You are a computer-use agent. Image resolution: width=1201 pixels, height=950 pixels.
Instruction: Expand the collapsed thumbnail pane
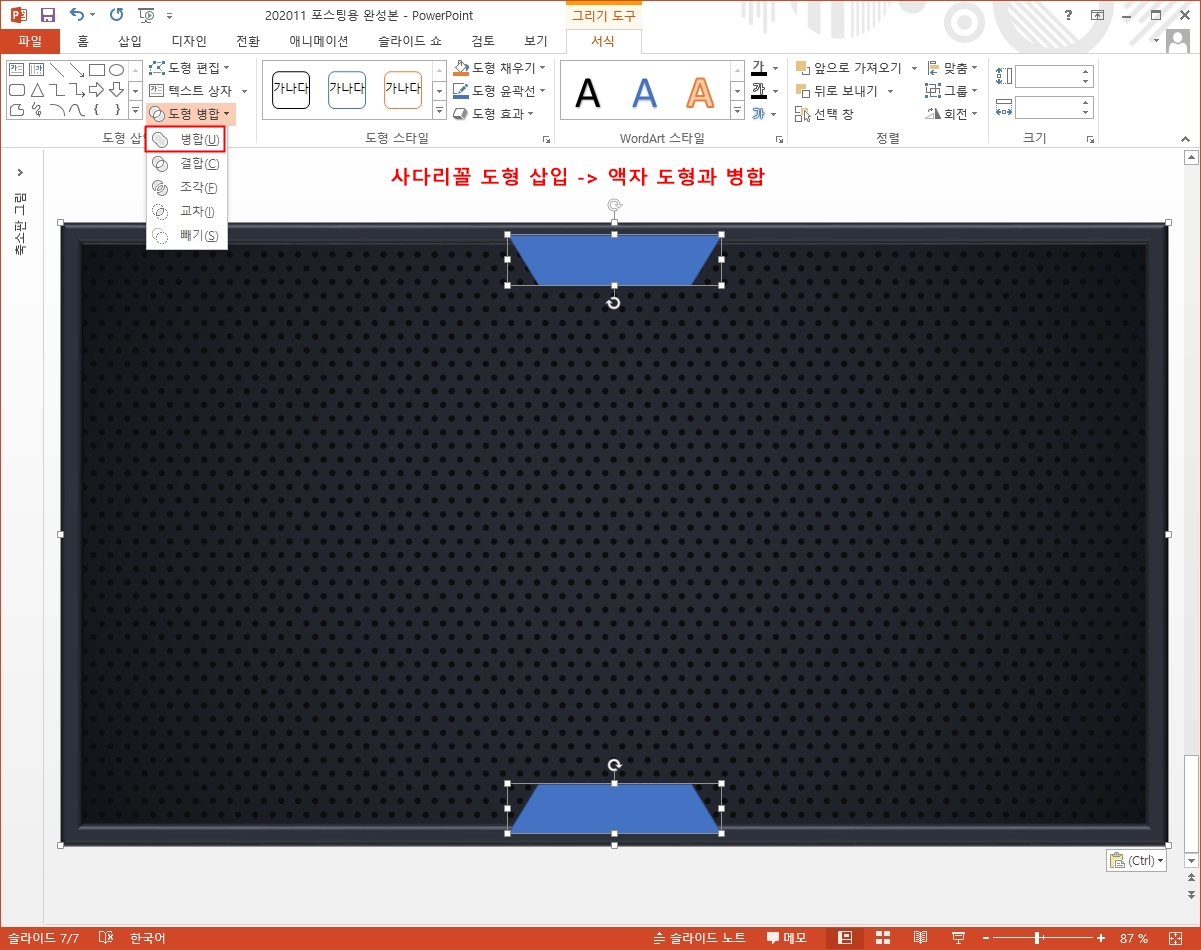pos(19,172)
